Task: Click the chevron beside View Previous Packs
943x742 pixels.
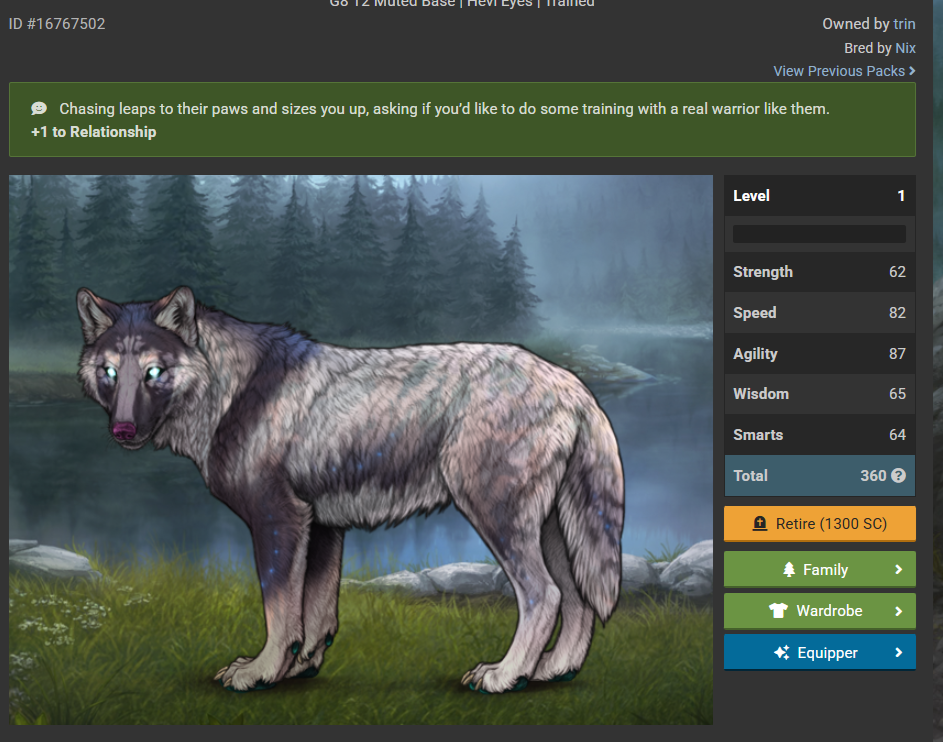Action: coord(912,71)
